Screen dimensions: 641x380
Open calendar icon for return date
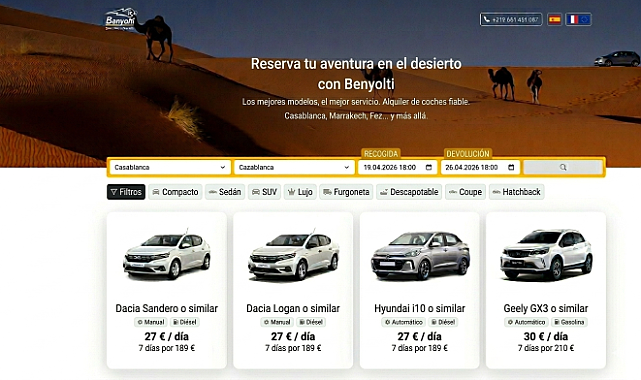[x=511, y=167]
